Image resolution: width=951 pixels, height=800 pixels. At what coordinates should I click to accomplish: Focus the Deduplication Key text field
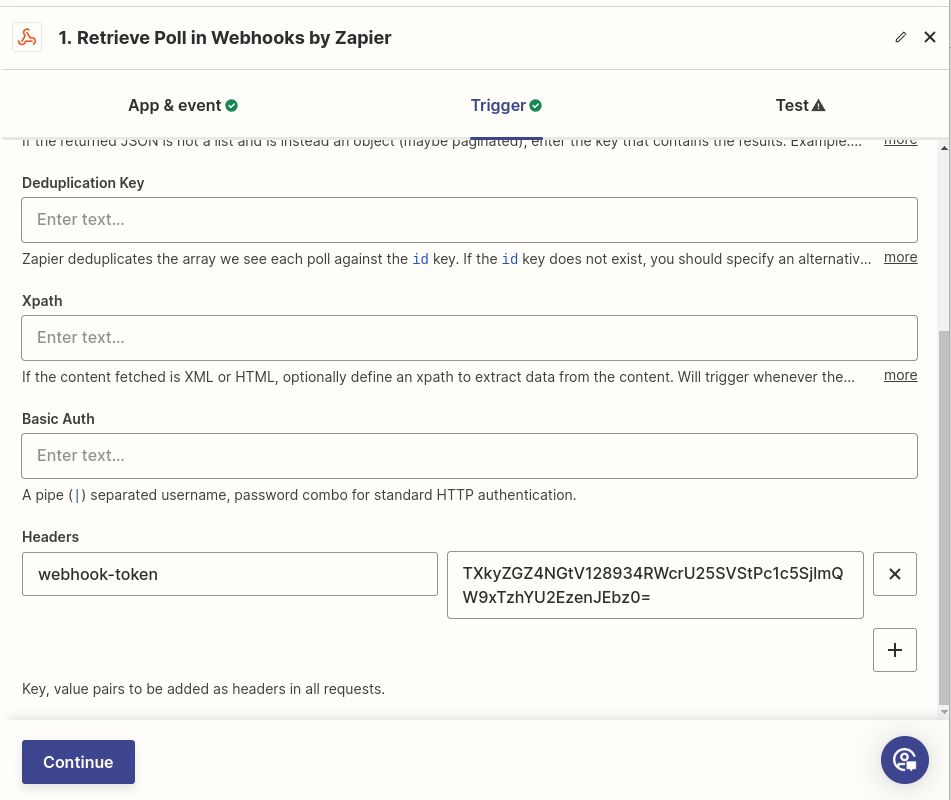[x=469, y=220]
